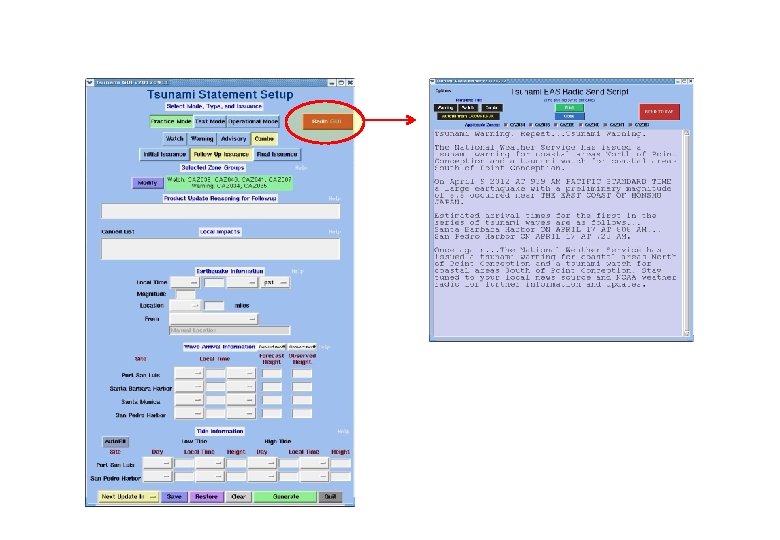
Task: Open the From location dropdown
Action: [213, 319]
